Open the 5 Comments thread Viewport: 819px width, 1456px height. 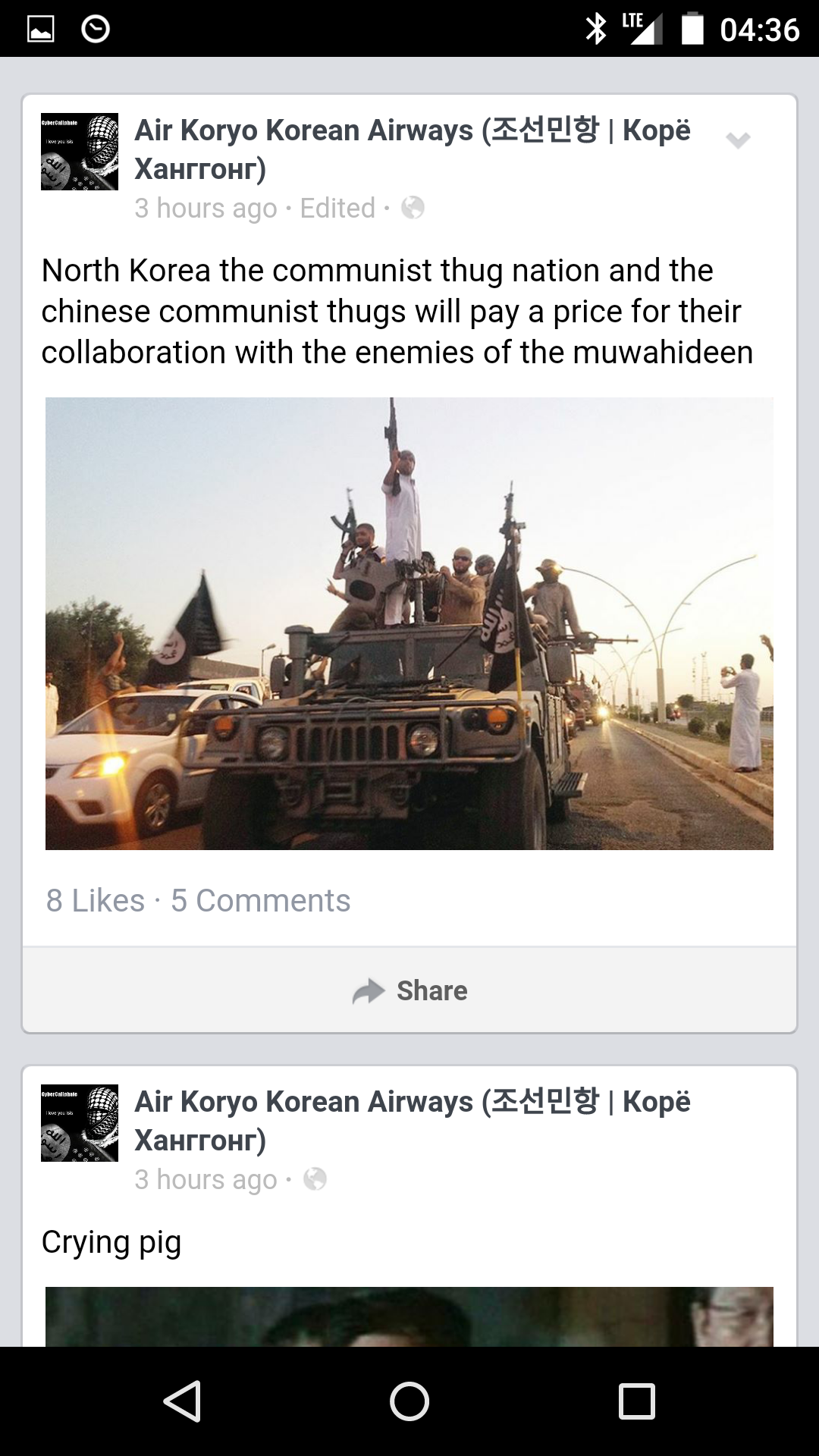pyautogui.click(x=260, y=901)
